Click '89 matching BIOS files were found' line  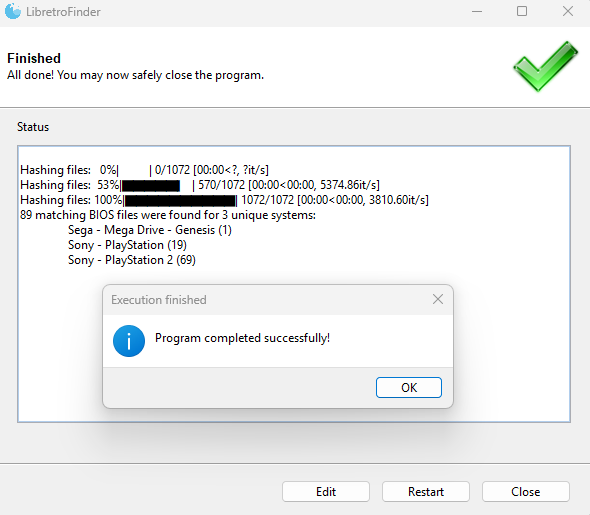pyautogui.click(x=168, y=215)
